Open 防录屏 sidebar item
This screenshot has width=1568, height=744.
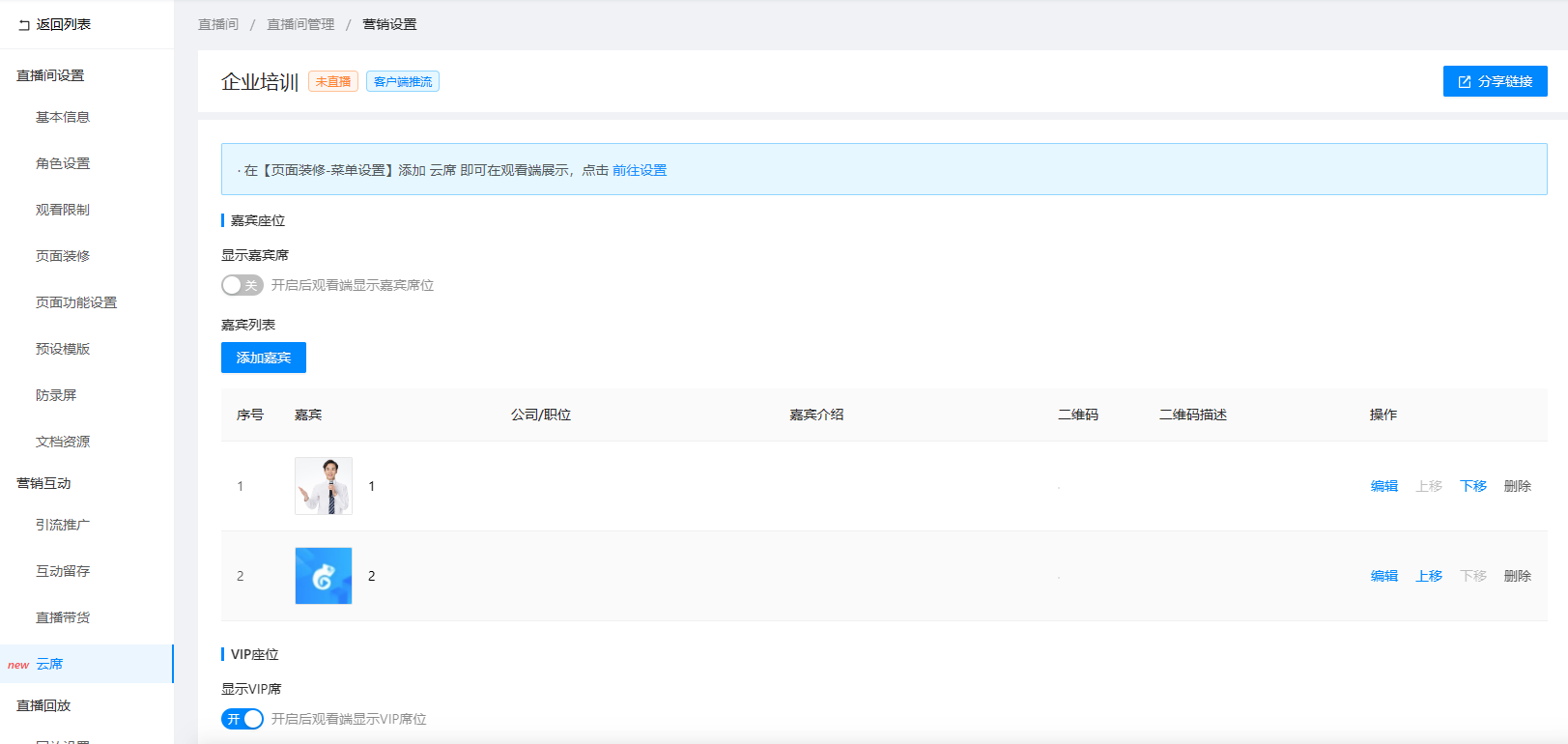56,395
